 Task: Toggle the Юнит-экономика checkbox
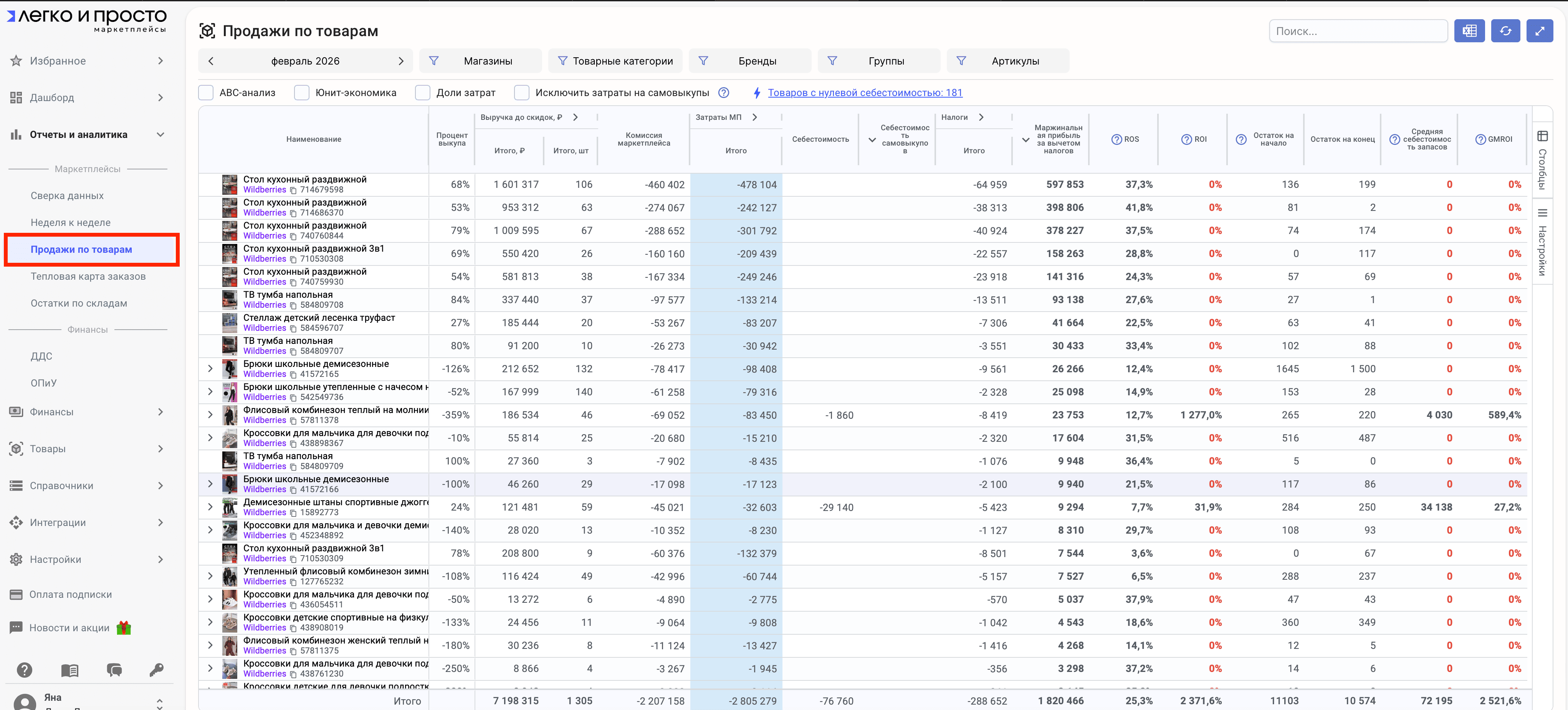(302, 93)
